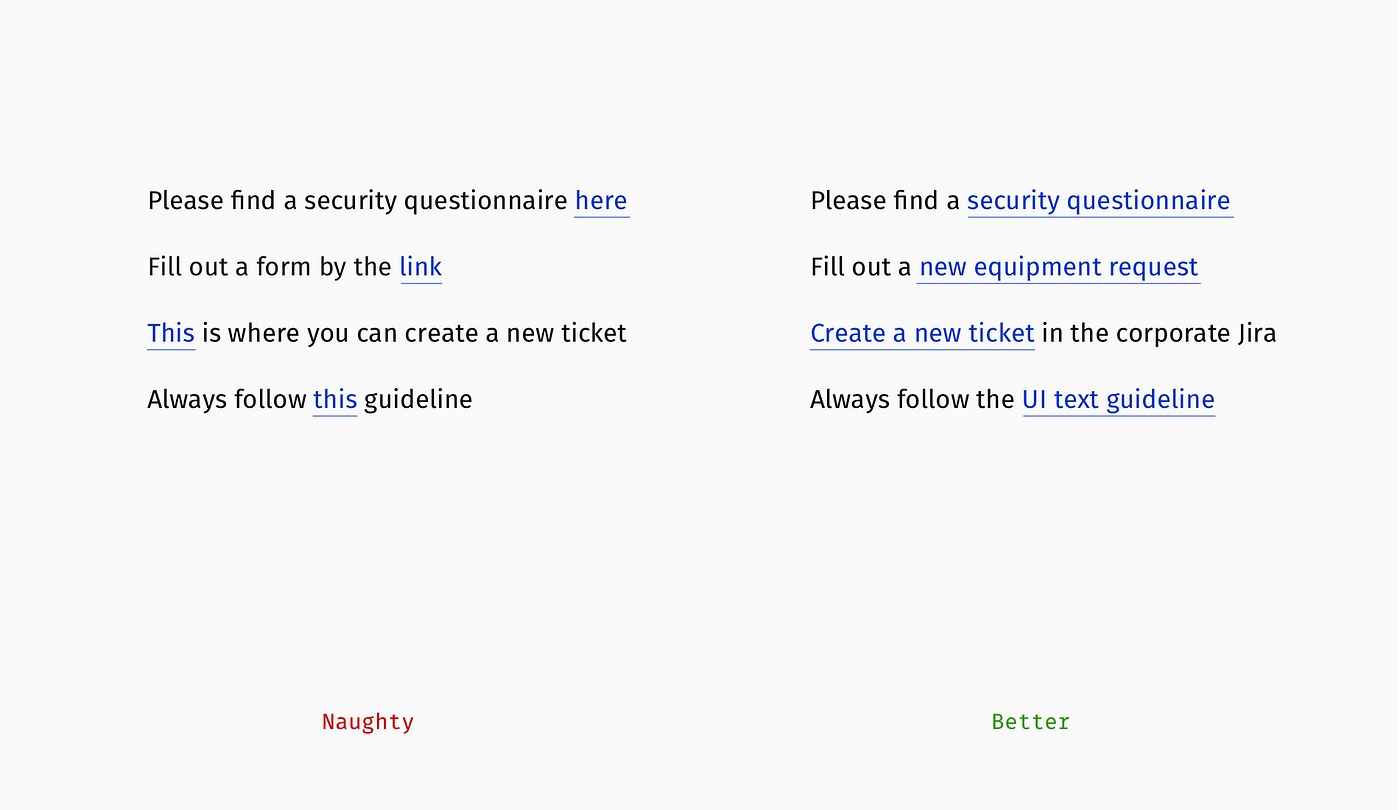This screenshot has height=810, width=1400.
Task: Click the text 'is where you can create a new ticket'
Action: [414, 333]
